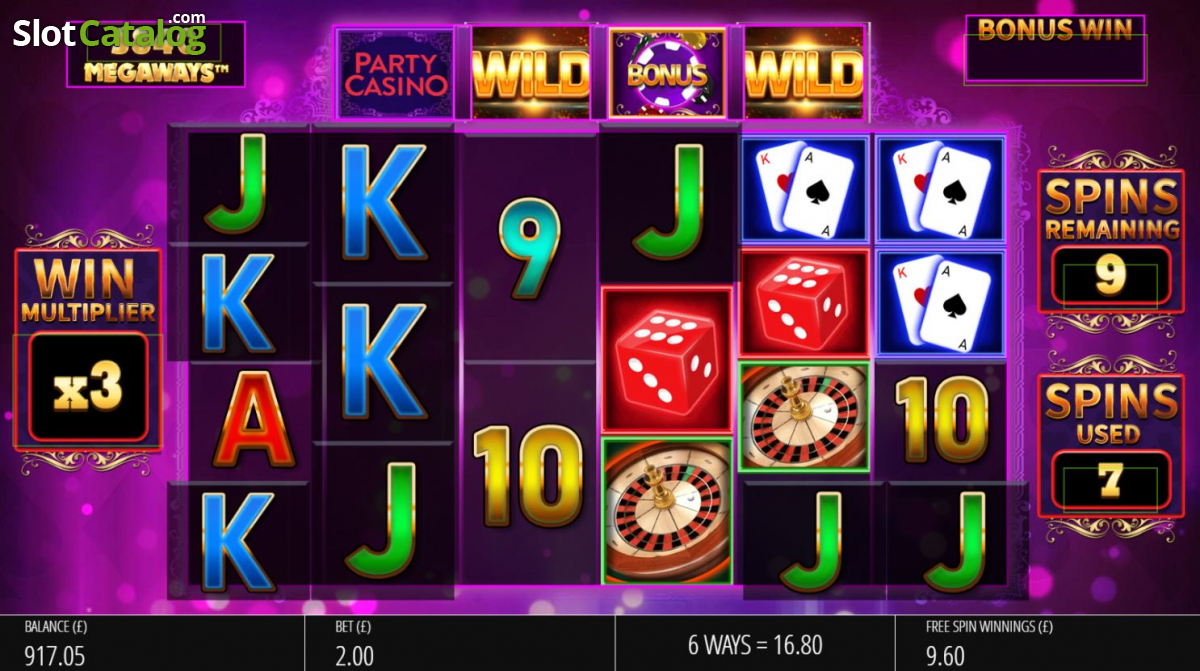Screen dimensions: 1200x671
Task: Click the large red dice symbol
Action: coord(667,361)
